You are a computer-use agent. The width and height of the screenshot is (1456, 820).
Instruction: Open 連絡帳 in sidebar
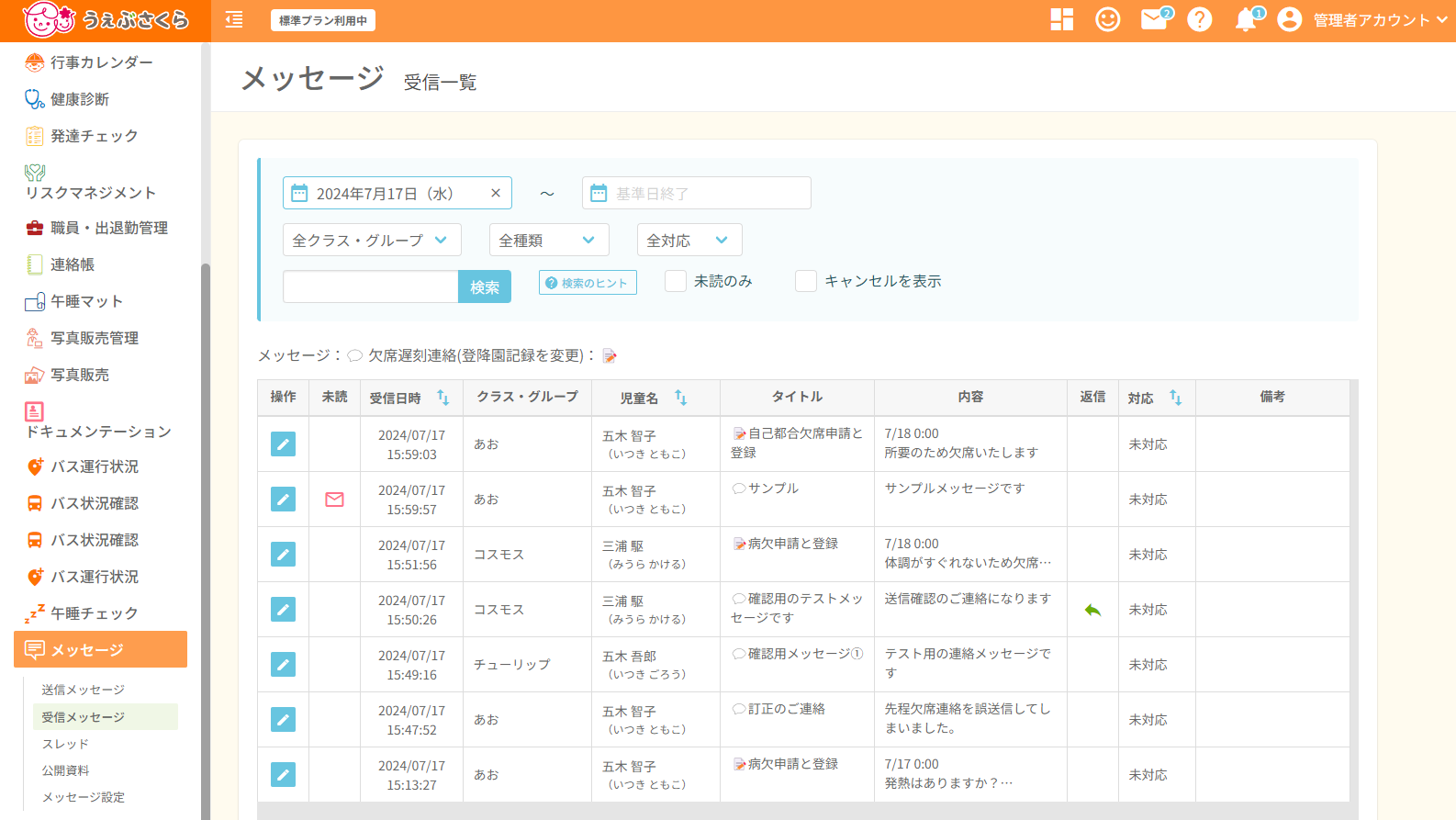click(x=73, y=264)
